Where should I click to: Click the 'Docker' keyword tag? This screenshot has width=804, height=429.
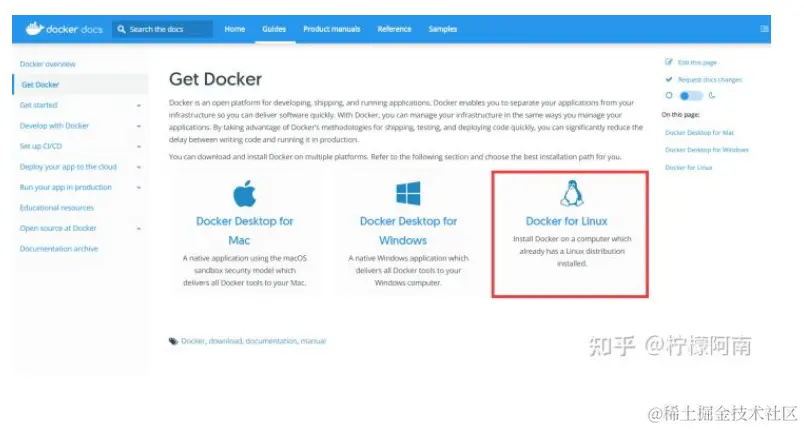pos(193,341)
